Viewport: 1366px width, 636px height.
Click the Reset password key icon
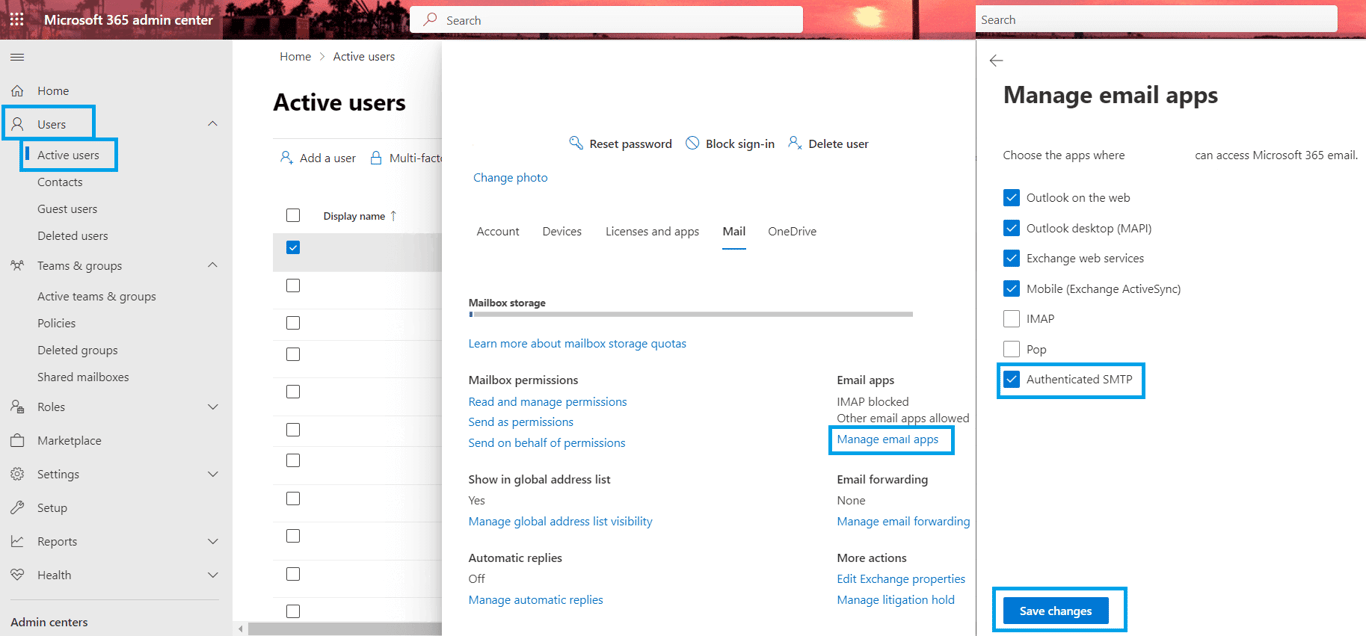point(576,143)
